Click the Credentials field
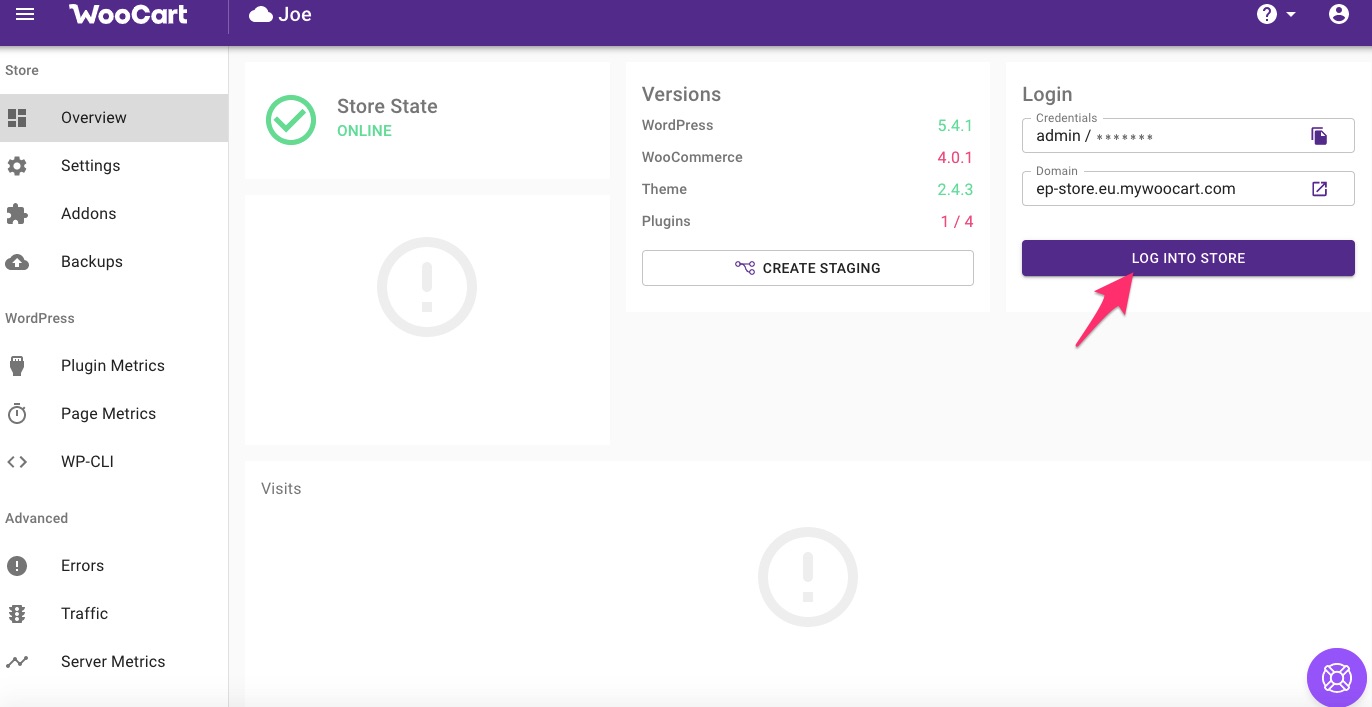Image resolution: width=1372 pixels, height=707 pixels. [1160, 137]
